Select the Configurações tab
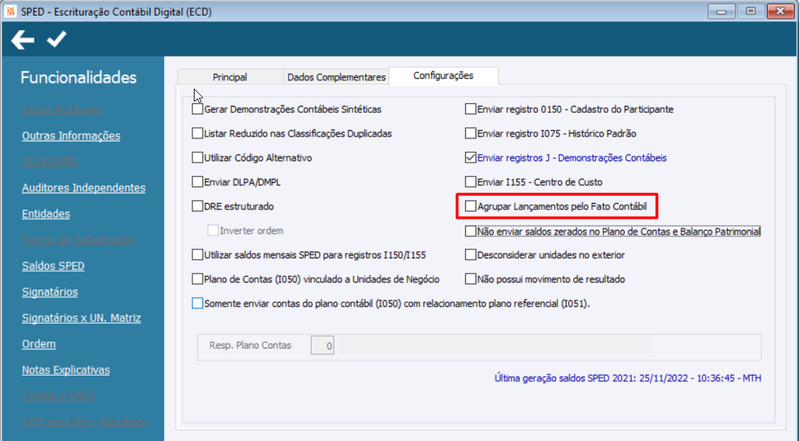This screenshot has height=441, width=800. coord(443,76)
